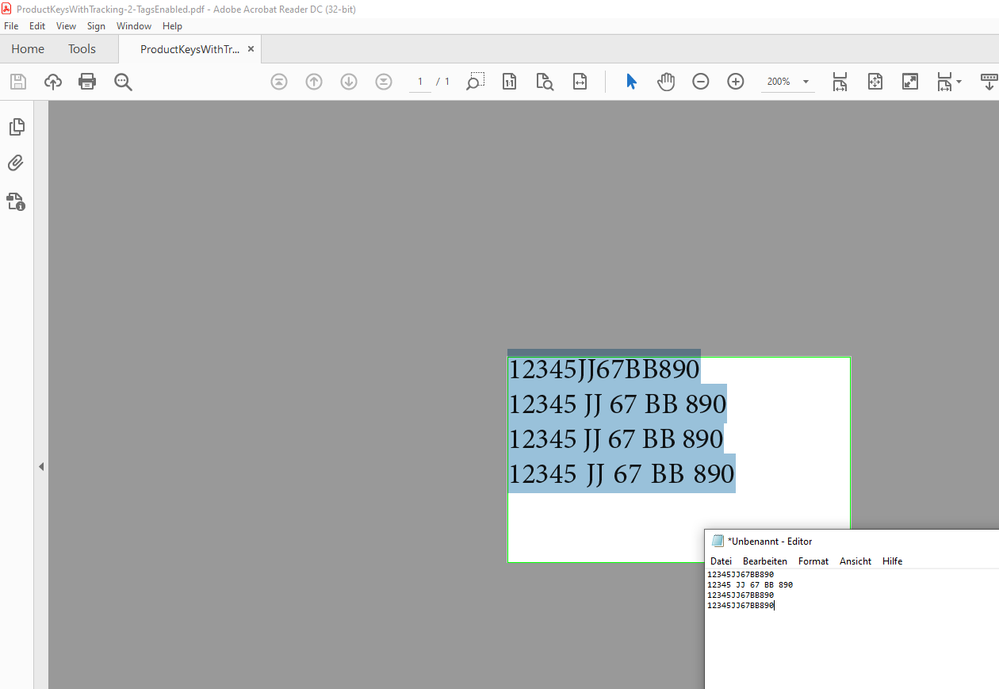Select the Hand tool
Image resolution: width=999 pixels, height=689 pixels.
(x=666, y=81)
